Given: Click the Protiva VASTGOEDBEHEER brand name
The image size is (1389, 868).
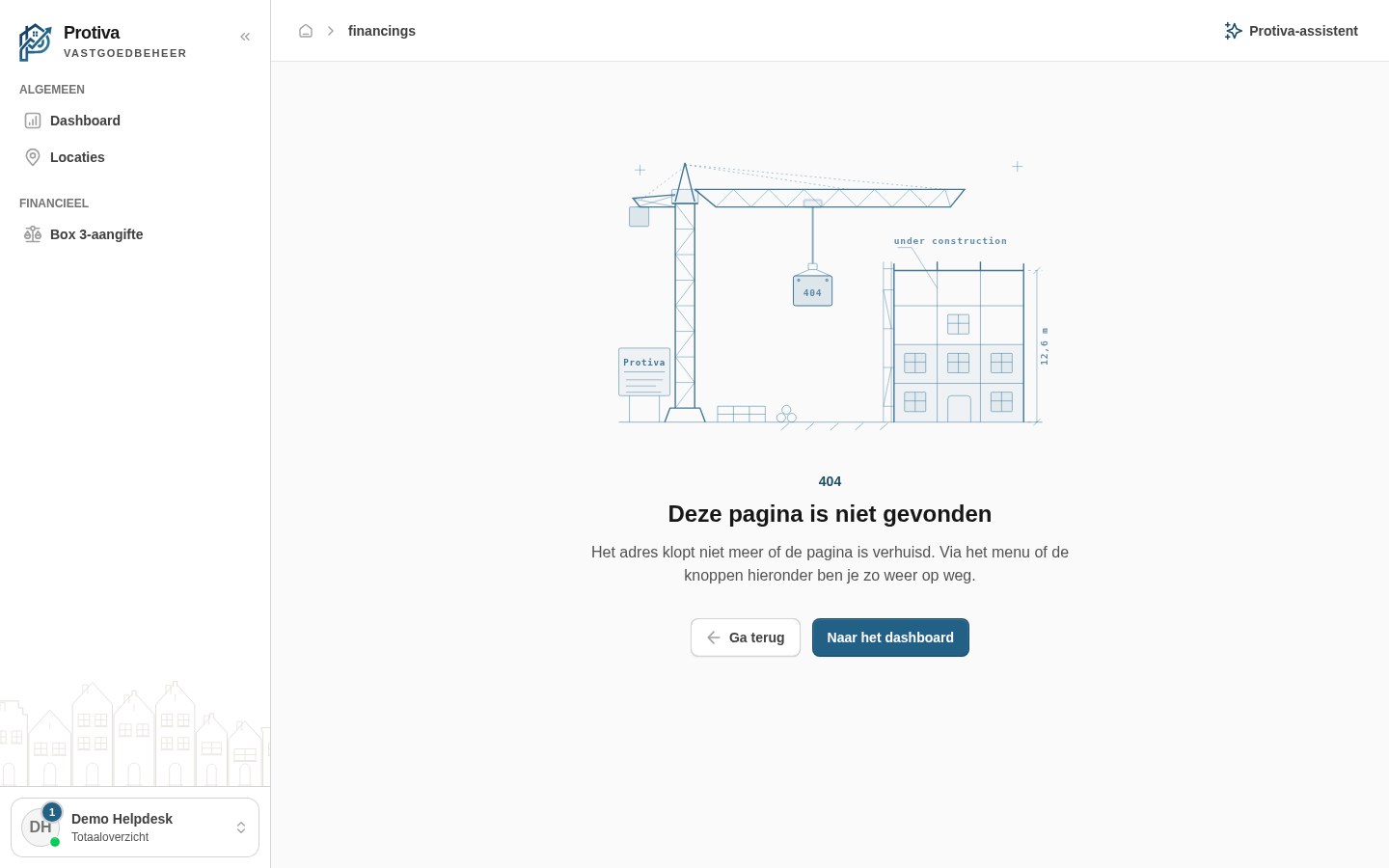Looking at the screenshot, I should coord(125,41).
